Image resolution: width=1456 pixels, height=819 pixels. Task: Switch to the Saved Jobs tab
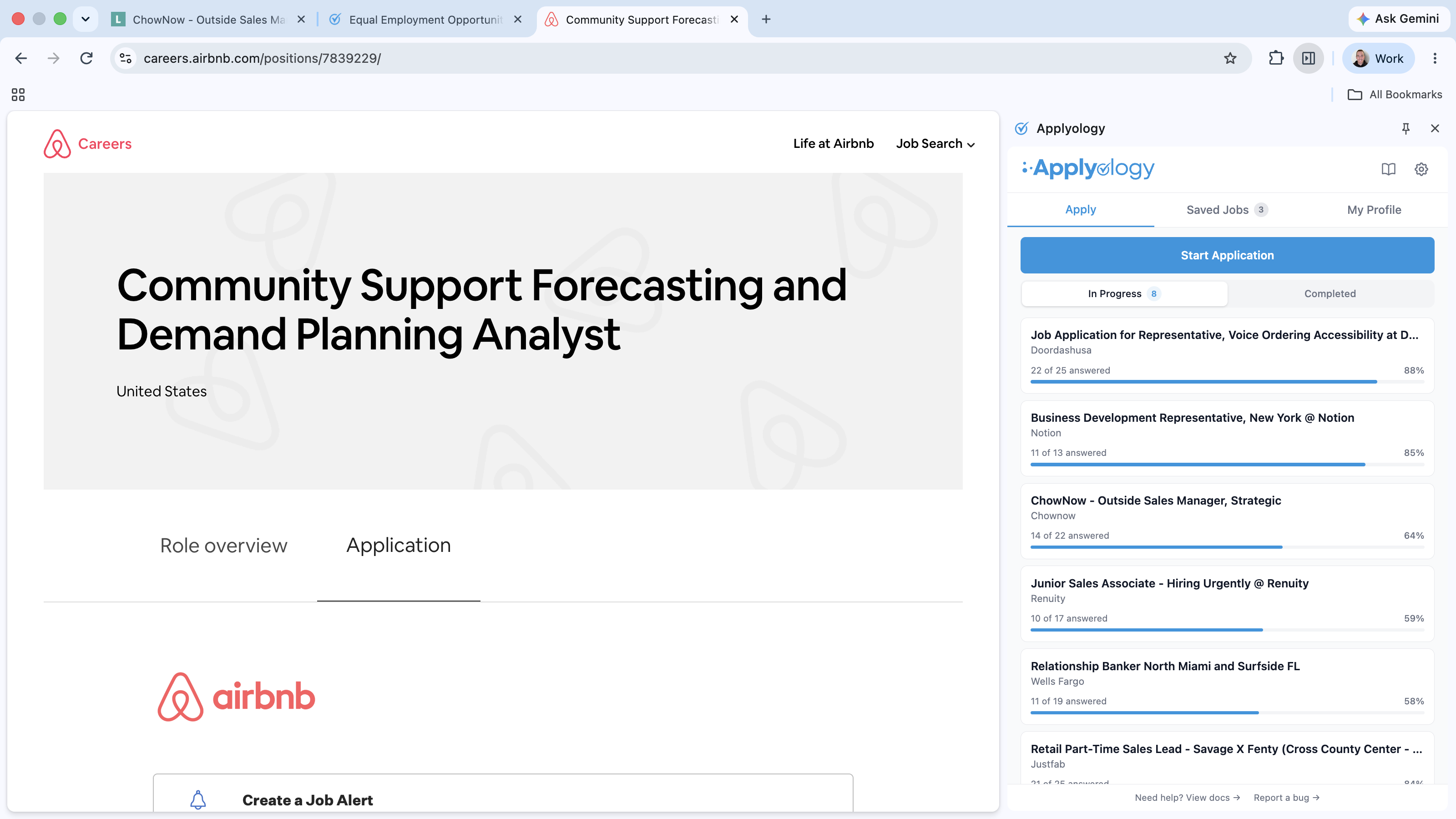[x=1227, y=210]
